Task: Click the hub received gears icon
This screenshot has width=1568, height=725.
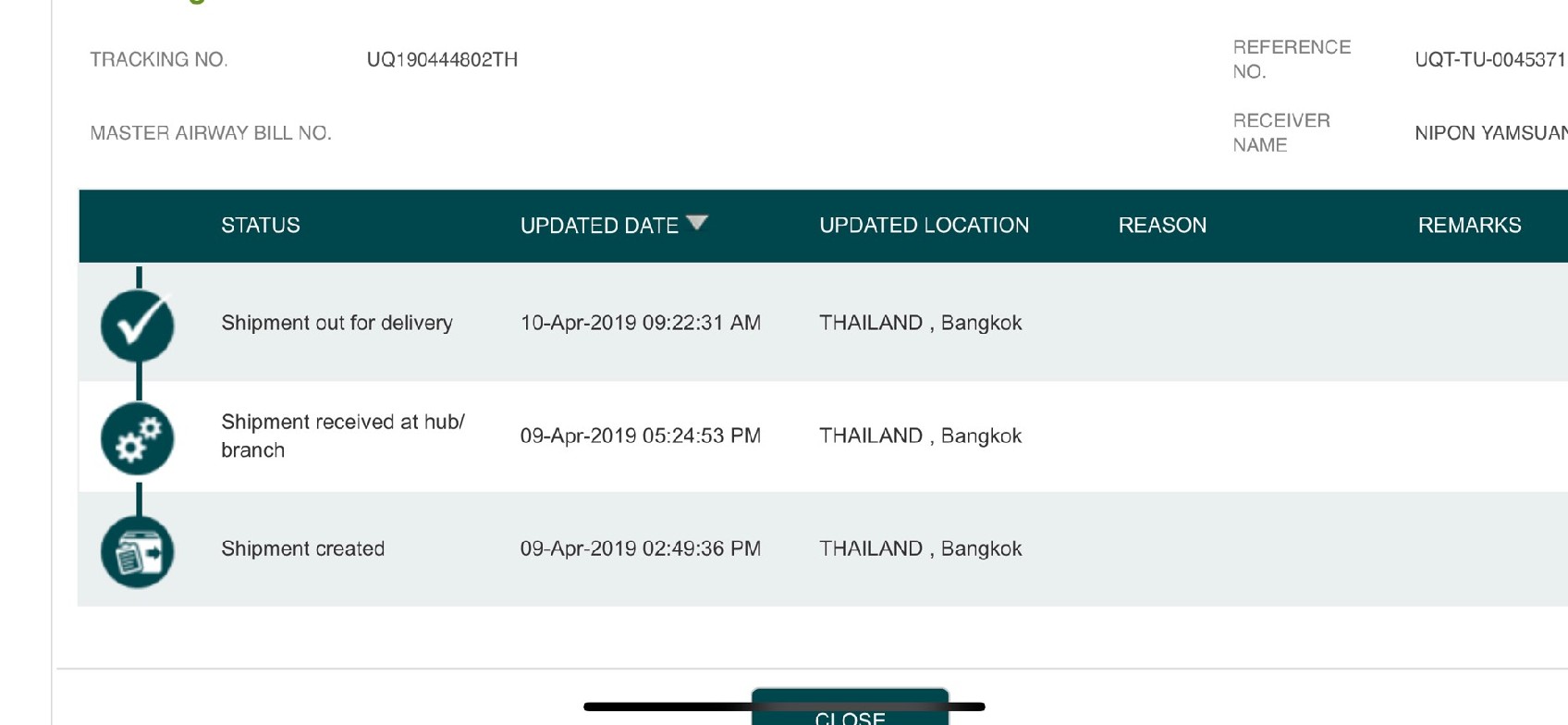Action: [x=138, y=439]
